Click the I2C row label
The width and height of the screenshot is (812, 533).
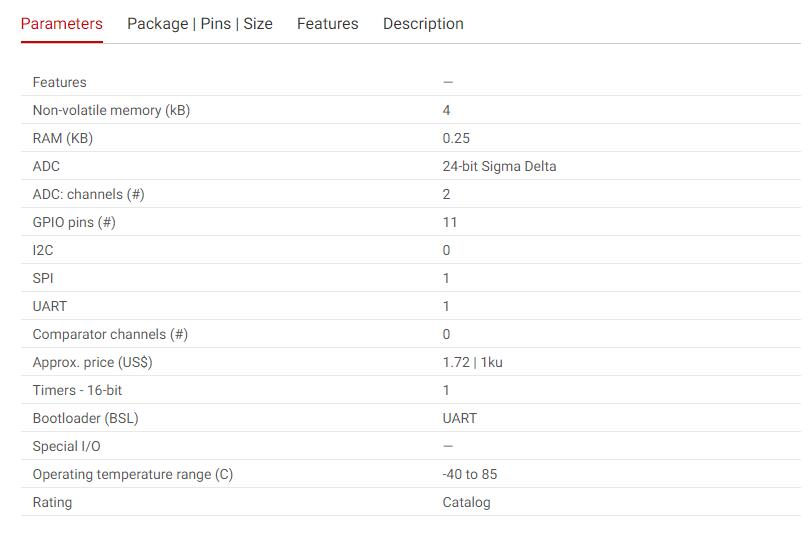point(43,250)
